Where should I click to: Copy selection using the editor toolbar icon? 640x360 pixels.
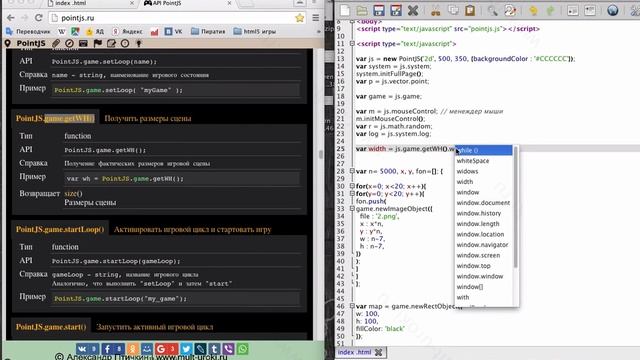tap(453, 10)
